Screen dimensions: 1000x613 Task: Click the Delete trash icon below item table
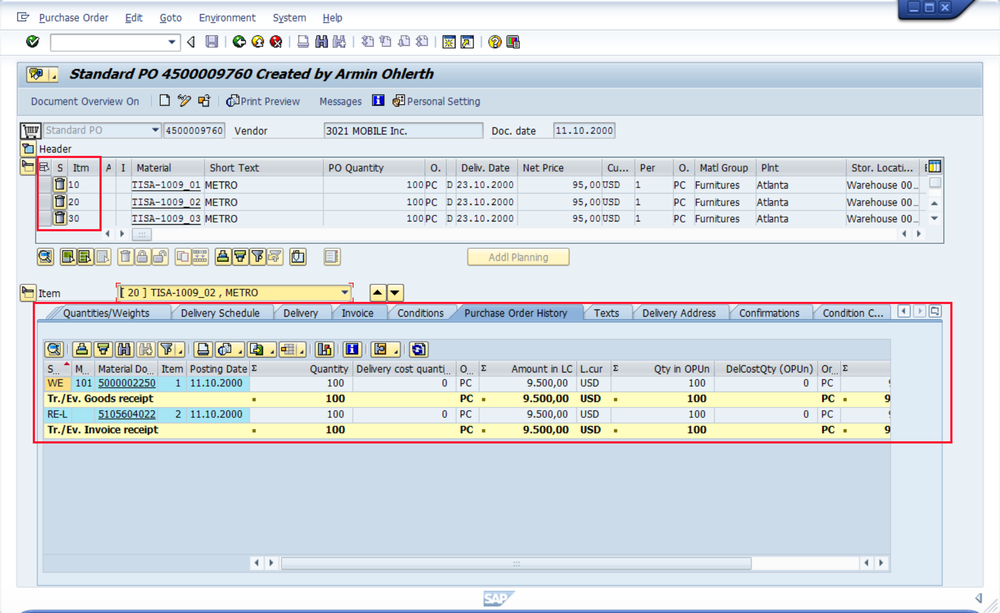click(x=126, y=257)
